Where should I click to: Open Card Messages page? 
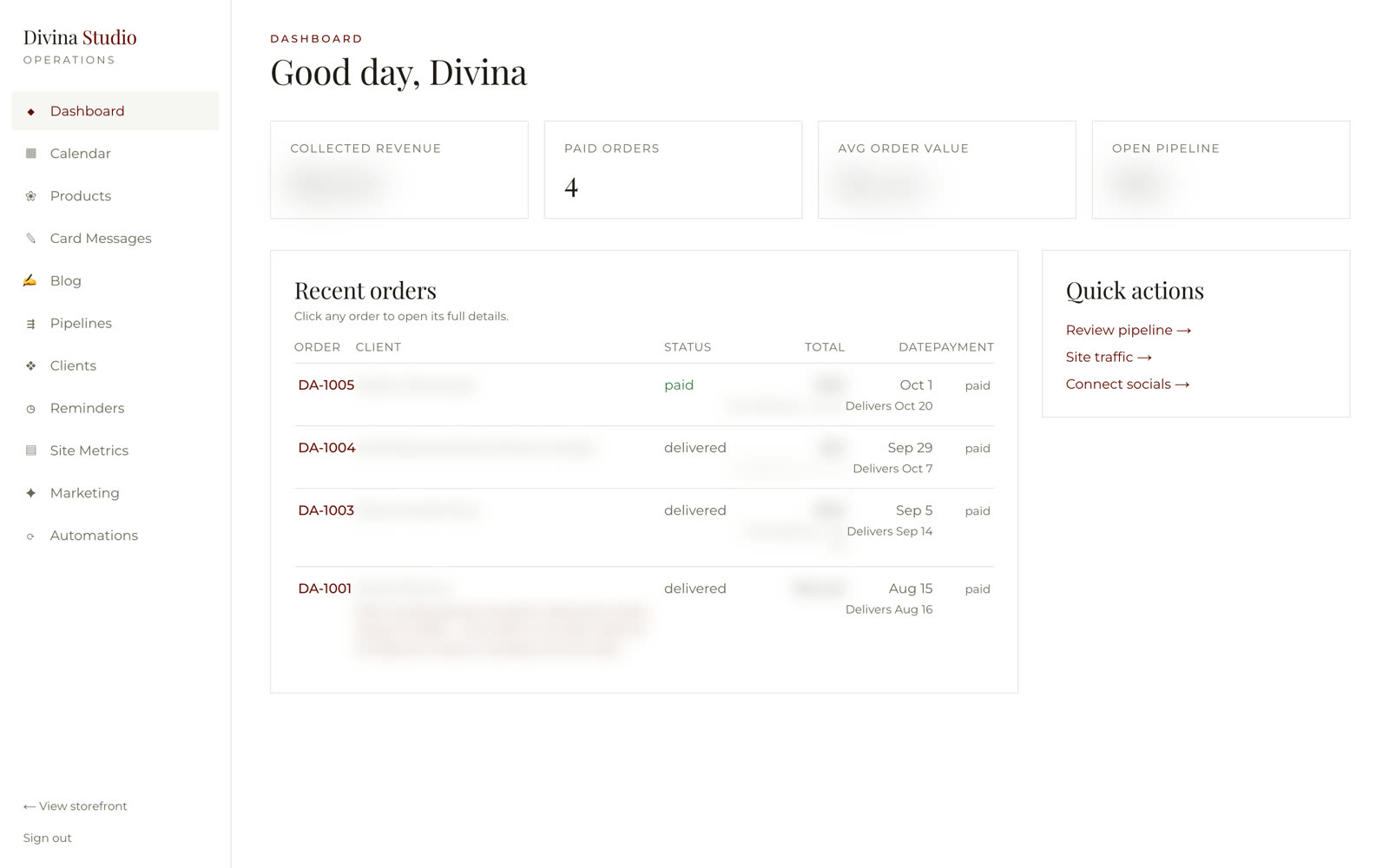tap(115, 239)
